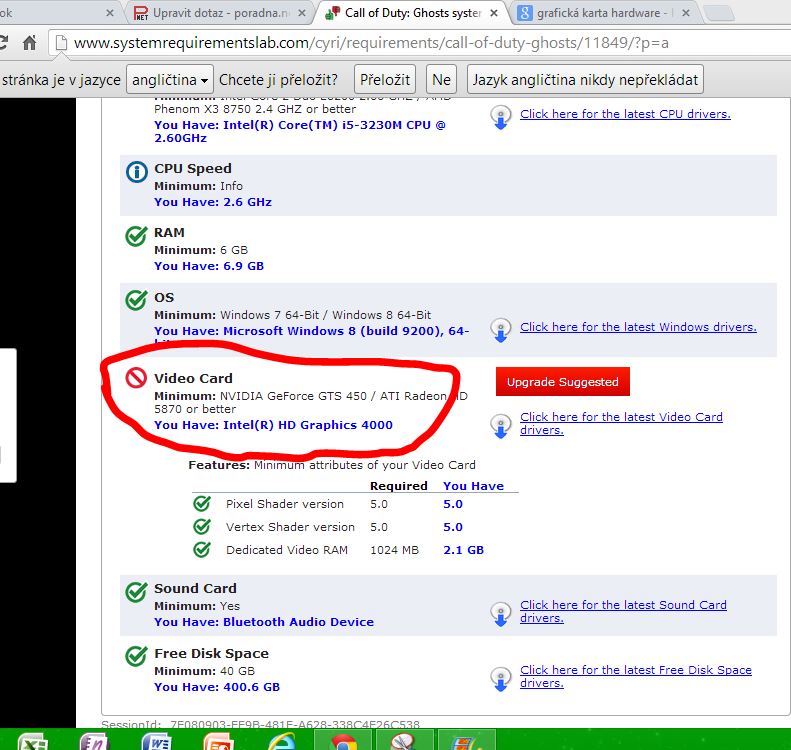Viewport: 791px width, 750px height.
Task: Click the CPU drivers download icon
Action: 500,118
